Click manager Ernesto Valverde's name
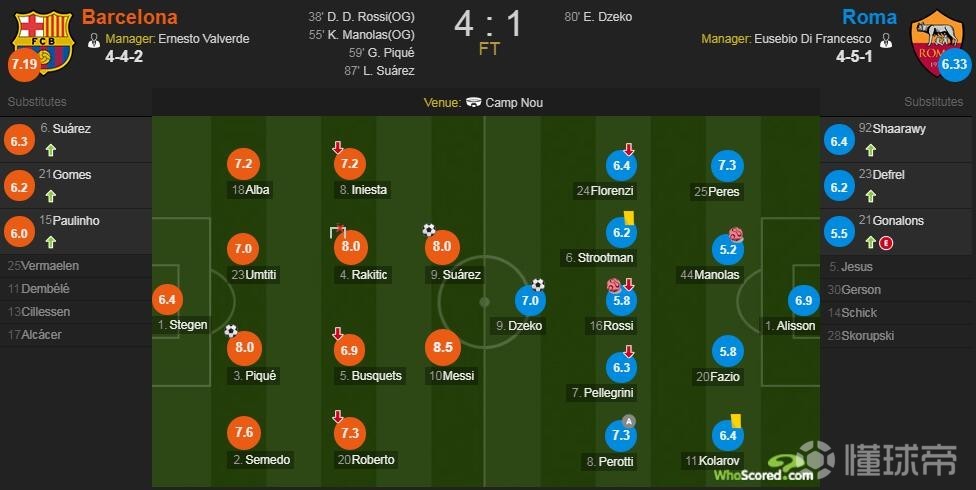This screenshot has height=490, width=976. (204, 39)
